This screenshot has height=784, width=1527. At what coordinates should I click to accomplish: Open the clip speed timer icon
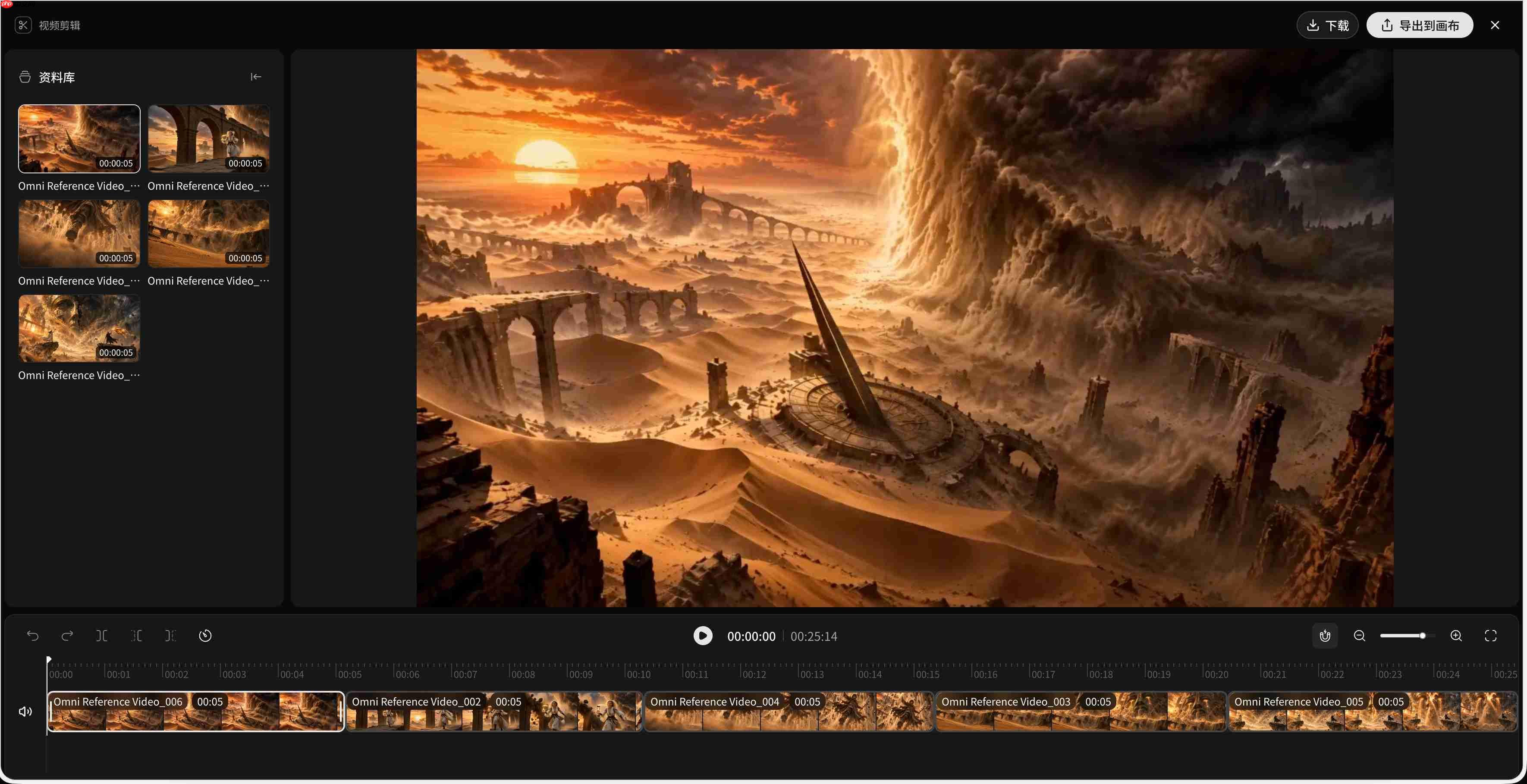tap(205, 636)
